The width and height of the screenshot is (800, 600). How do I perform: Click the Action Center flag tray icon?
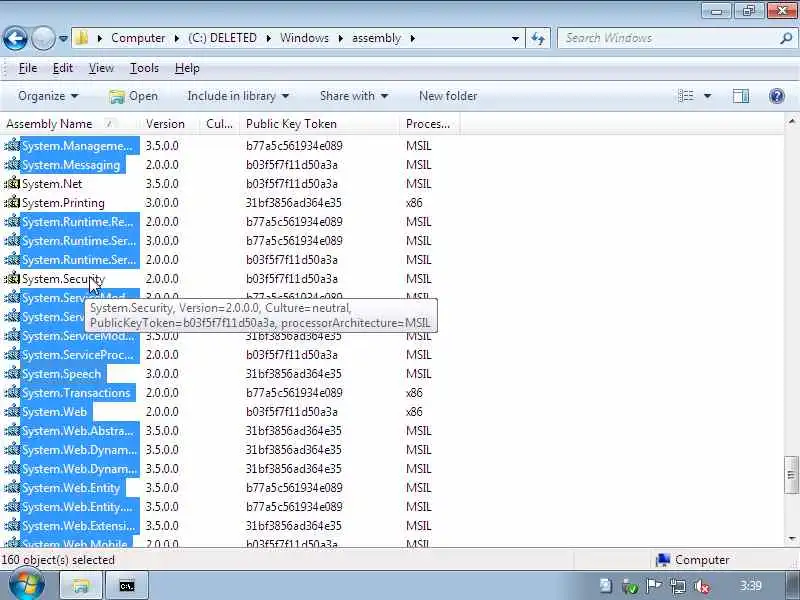(654, 586)
